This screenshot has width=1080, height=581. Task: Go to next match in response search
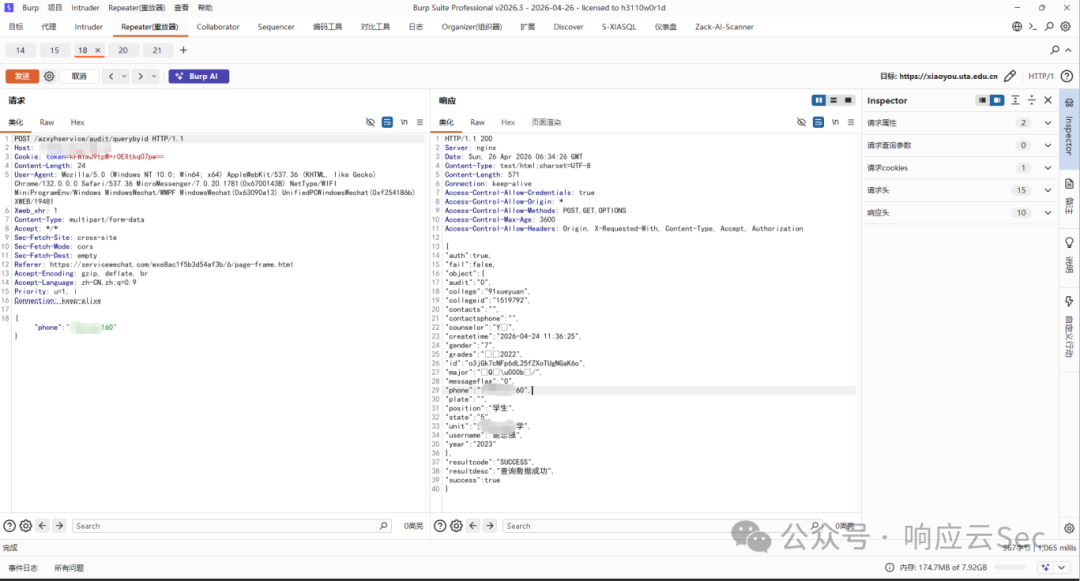[x=490, y=526]
